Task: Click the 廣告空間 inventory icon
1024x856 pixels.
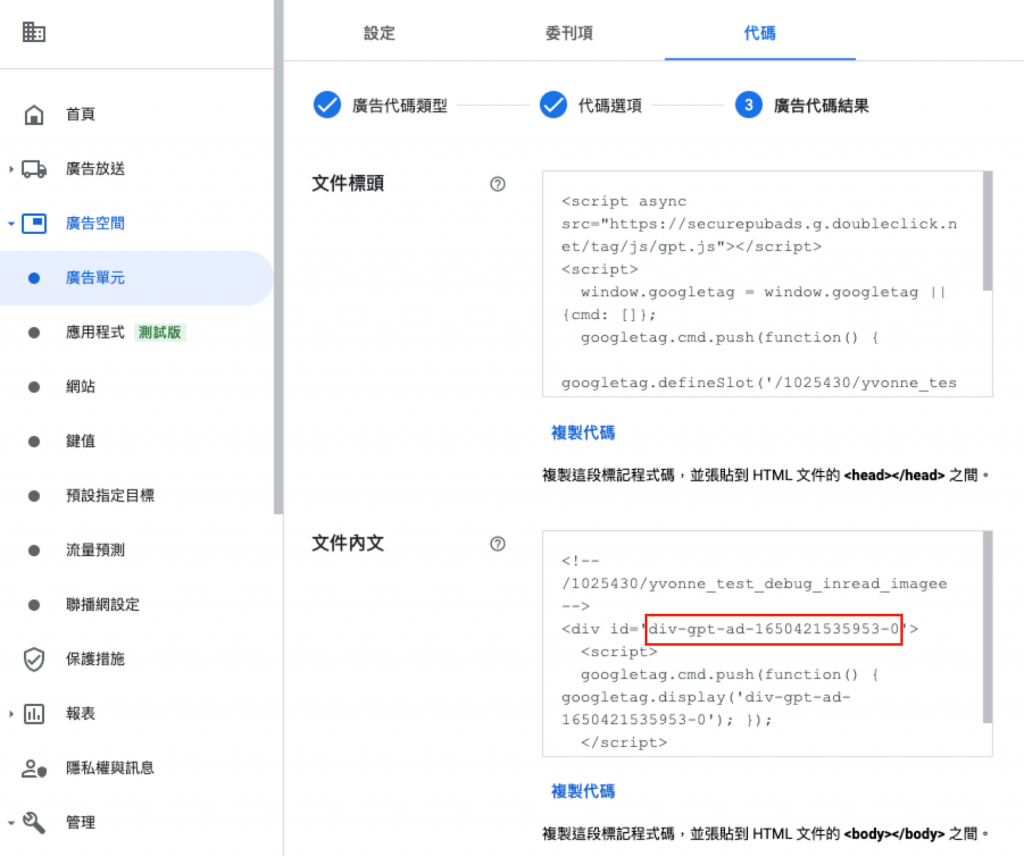Action: tap(34, 223)
